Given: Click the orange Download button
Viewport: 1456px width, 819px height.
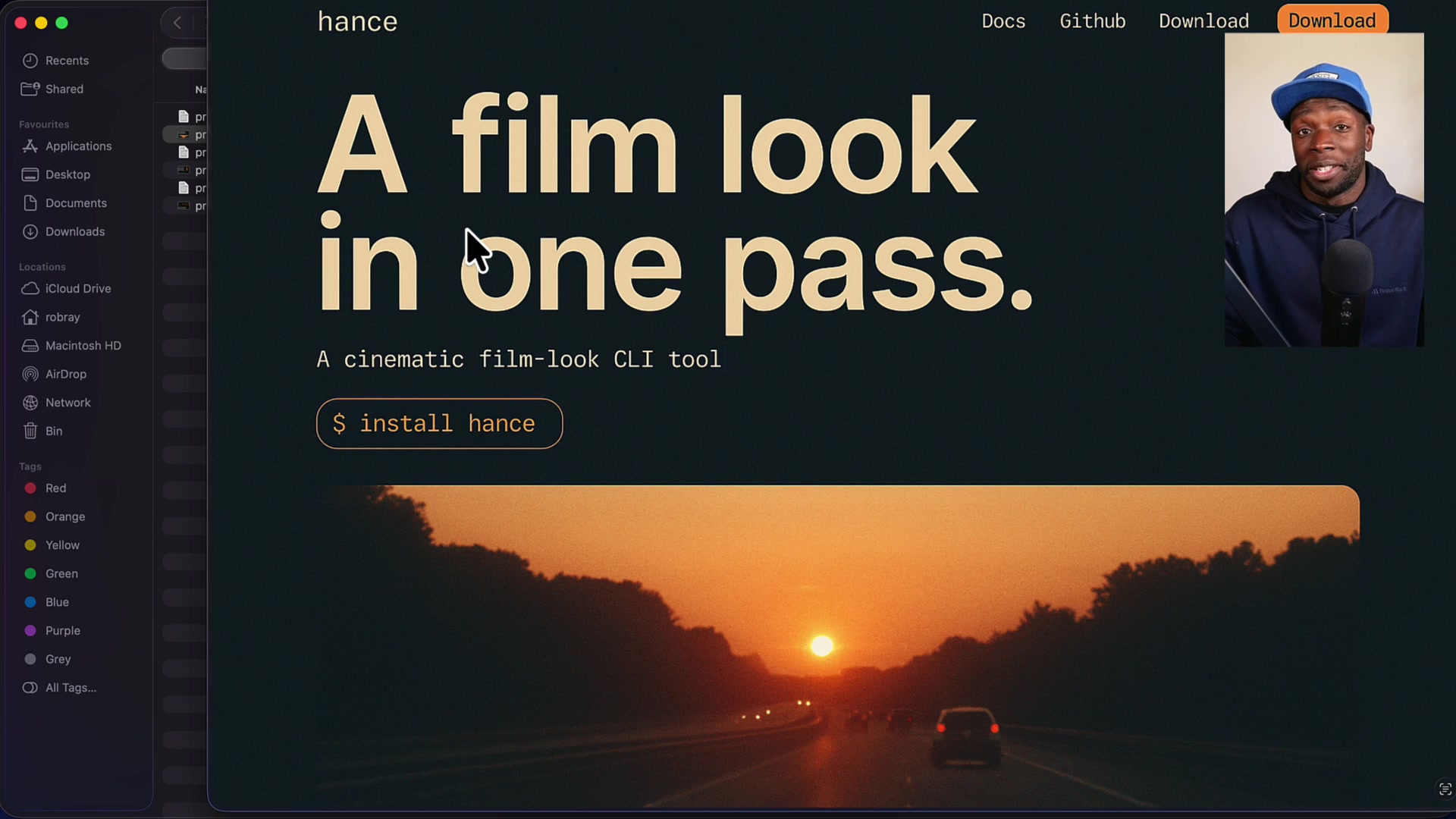Looking at the screenshot, I should pos(1332,20).
